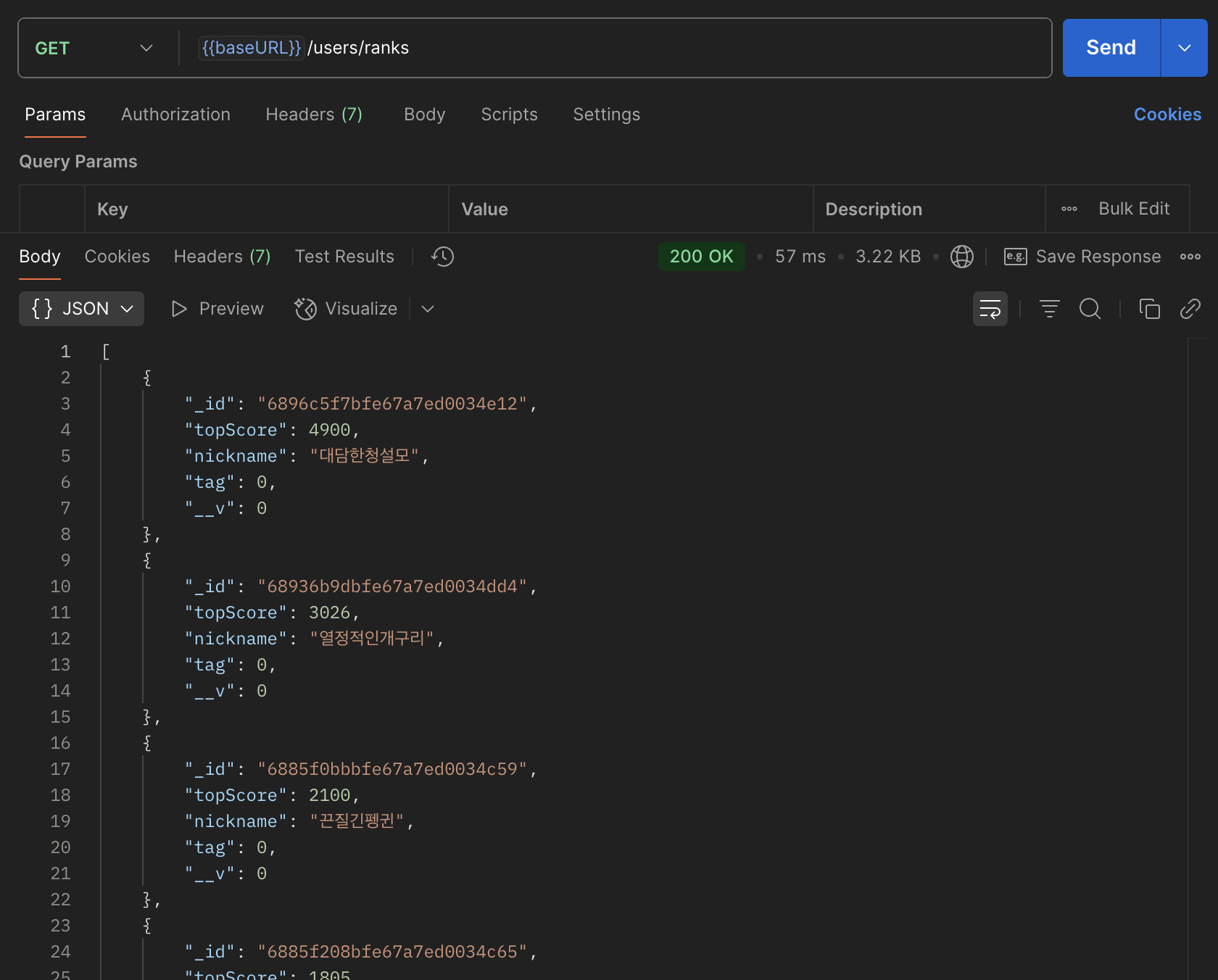Copy the response body to clipboard
The image size is (1218, 980).
pyautogui.click(x=1150, y=309)
